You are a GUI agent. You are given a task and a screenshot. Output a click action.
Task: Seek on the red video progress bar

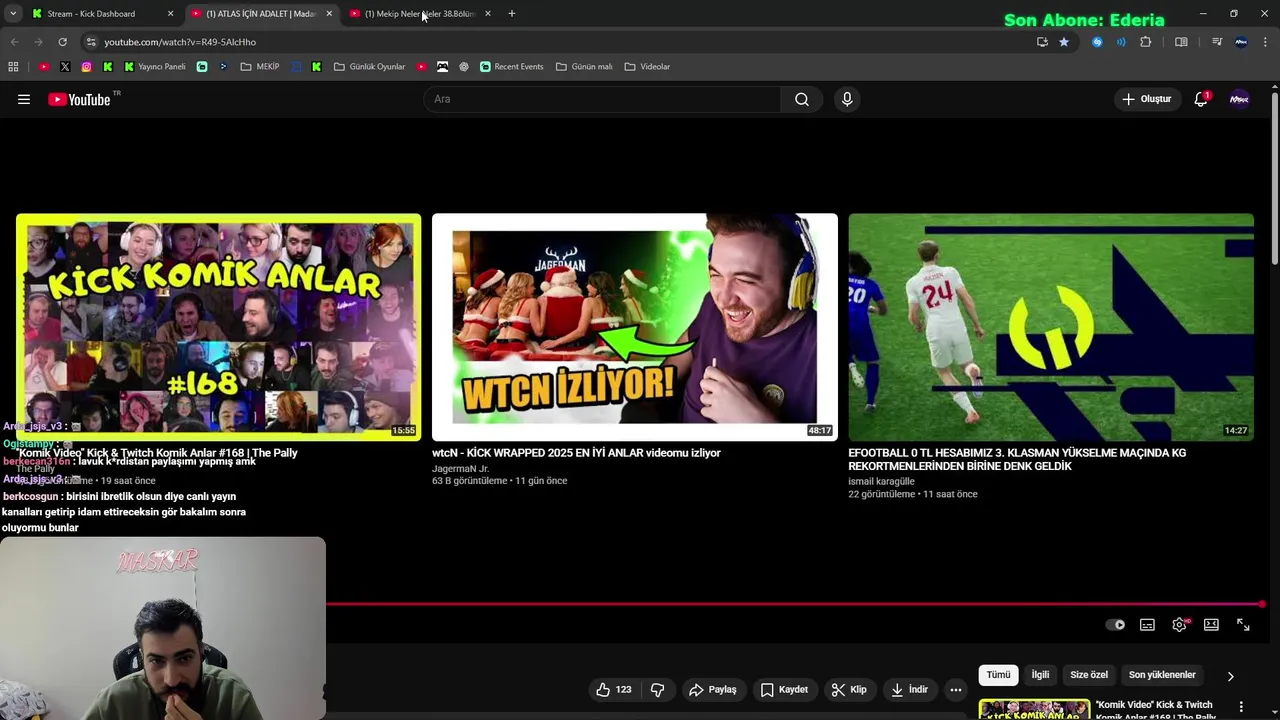point(795,603)
